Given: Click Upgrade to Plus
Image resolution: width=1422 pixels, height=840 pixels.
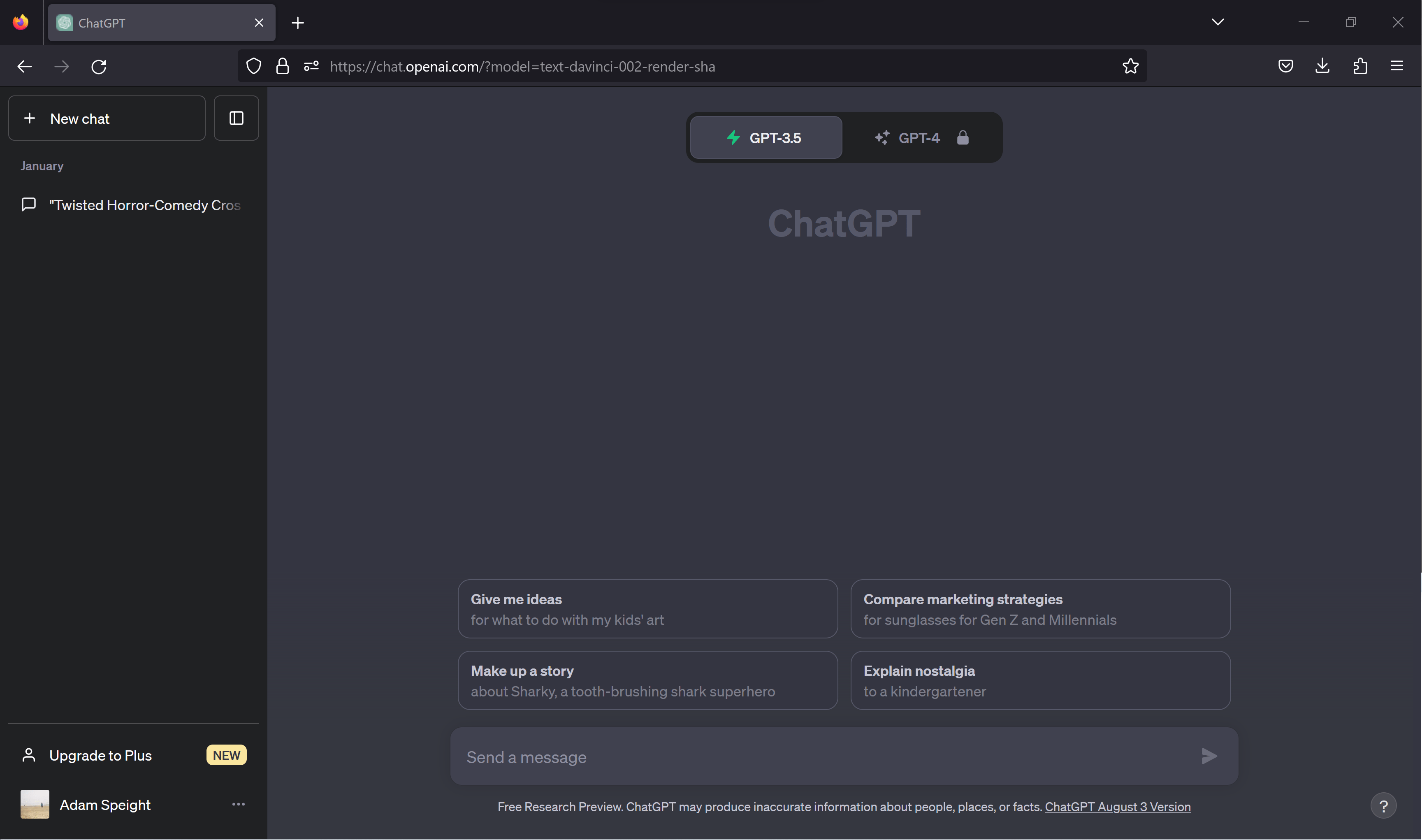Looking at the screenshot, I should tap(134, 756).
